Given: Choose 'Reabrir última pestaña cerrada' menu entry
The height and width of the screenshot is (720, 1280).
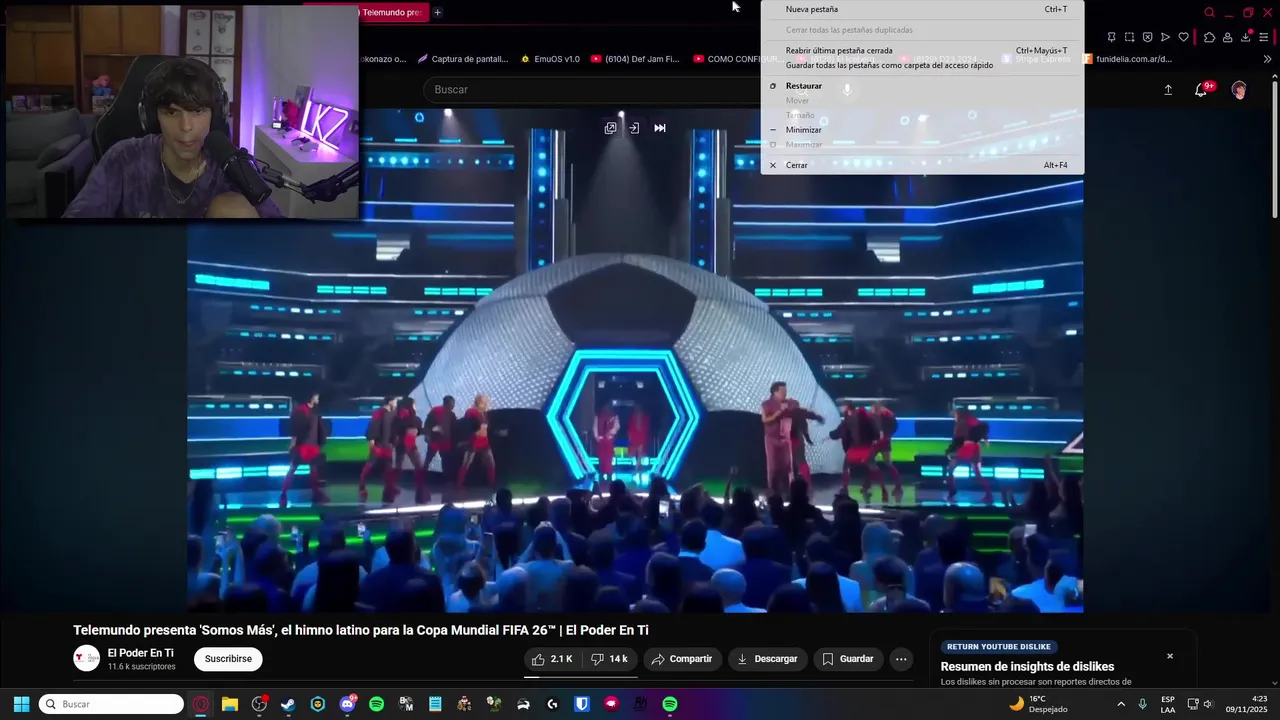Looking at the screenshot, I should click(x=922, y=50).
